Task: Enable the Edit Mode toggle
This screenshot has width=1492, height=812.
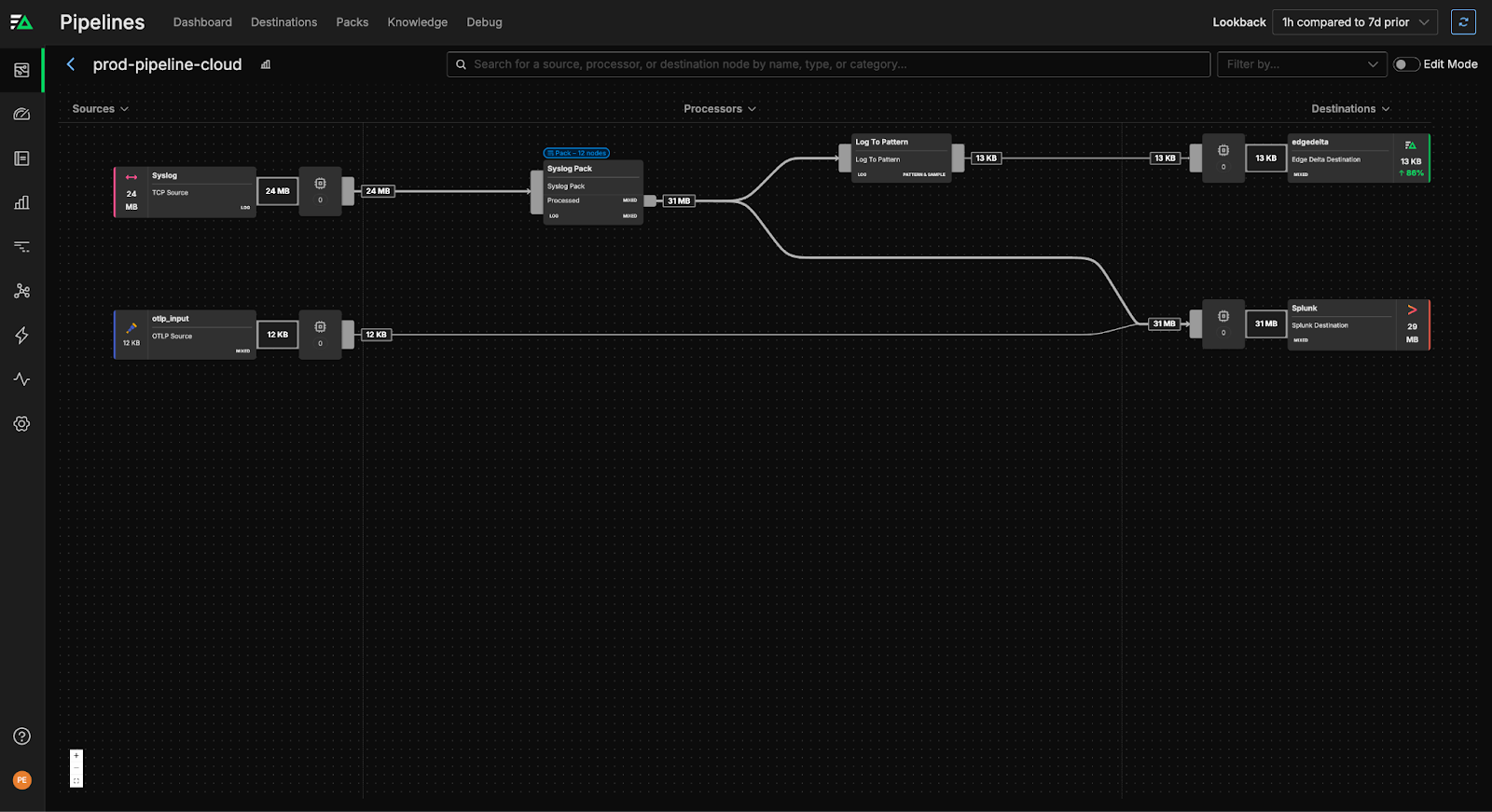Action: [x=1405, y=64]
